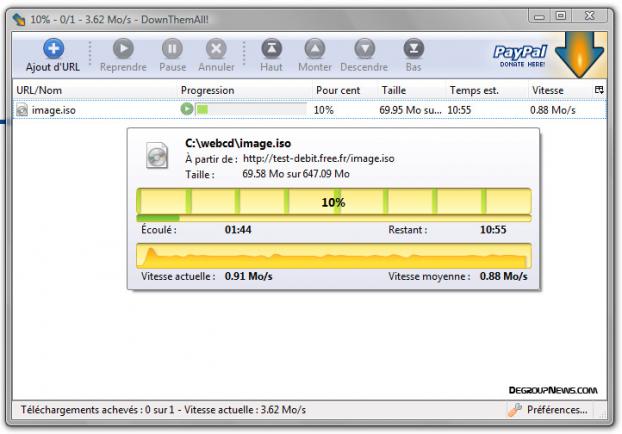This screenshot has height=434, width=622.
Task: Click the green status icon for image.iso
Action: pos(186,110)
